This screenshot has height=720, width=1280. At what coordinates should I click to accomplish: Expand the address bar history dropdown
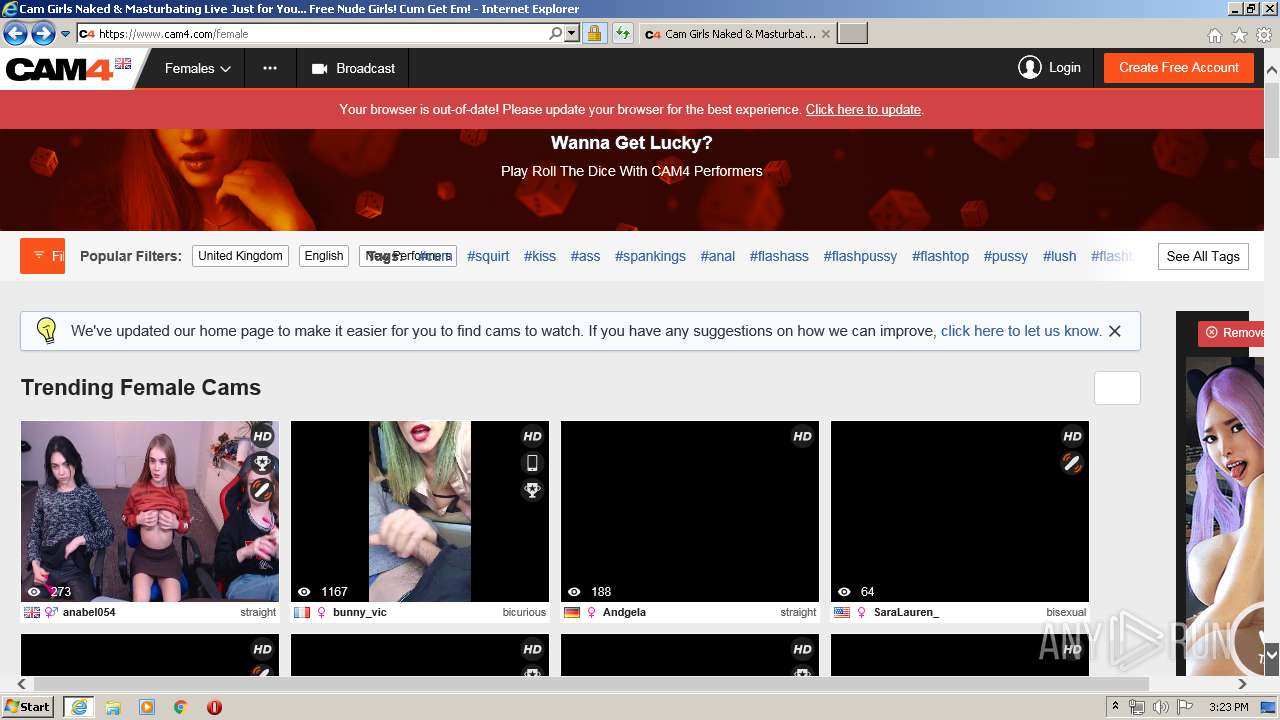572,34
